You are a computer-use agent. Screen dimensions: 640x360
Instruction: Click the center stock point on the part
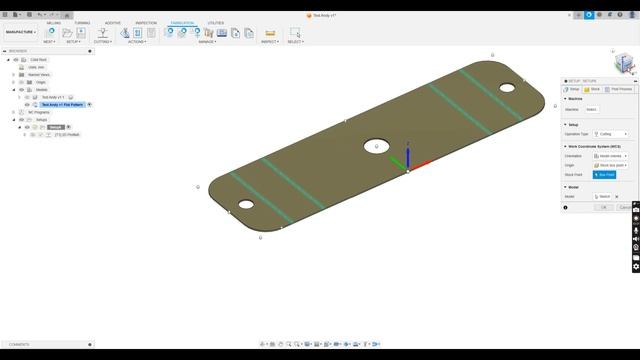tap(376, 146)
